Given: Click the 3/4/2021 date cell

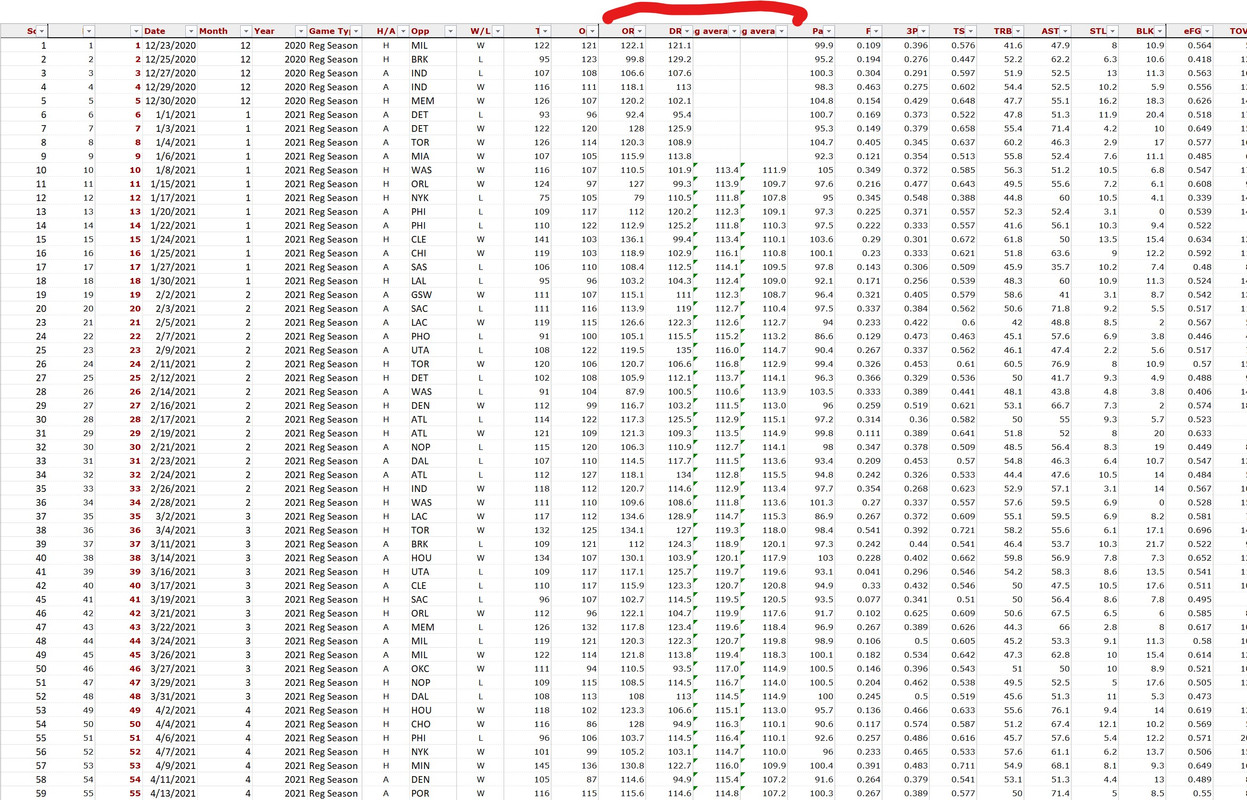Looking at the screenshot, I should point(169,531).
